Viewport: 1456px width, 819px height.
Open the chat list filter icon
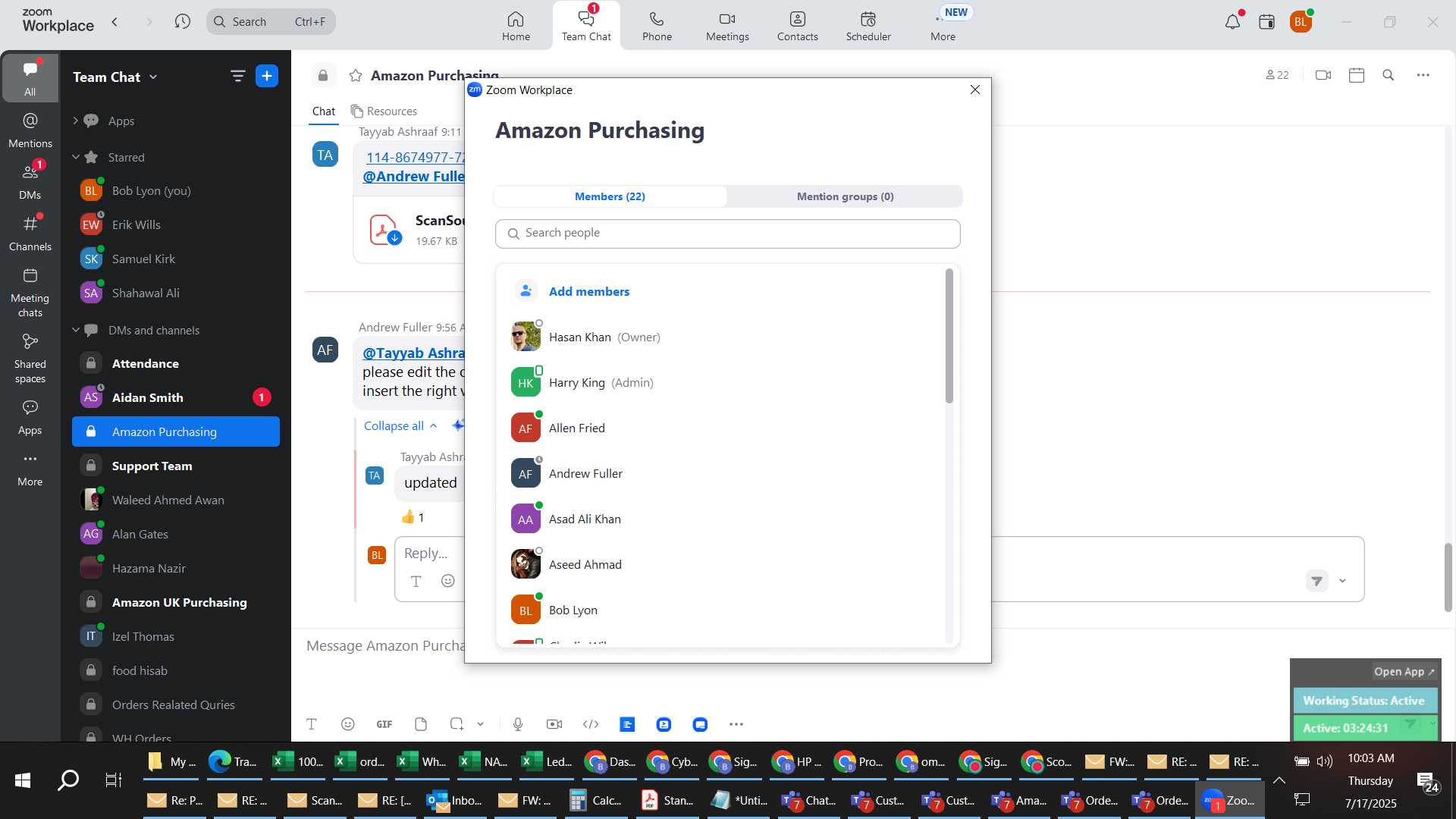237,76
